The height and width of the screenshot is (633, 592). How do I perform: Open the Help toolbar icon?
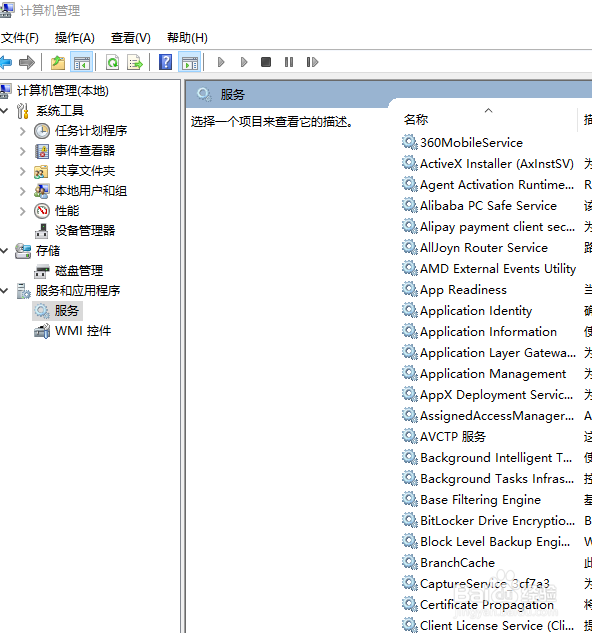point(166,62)
